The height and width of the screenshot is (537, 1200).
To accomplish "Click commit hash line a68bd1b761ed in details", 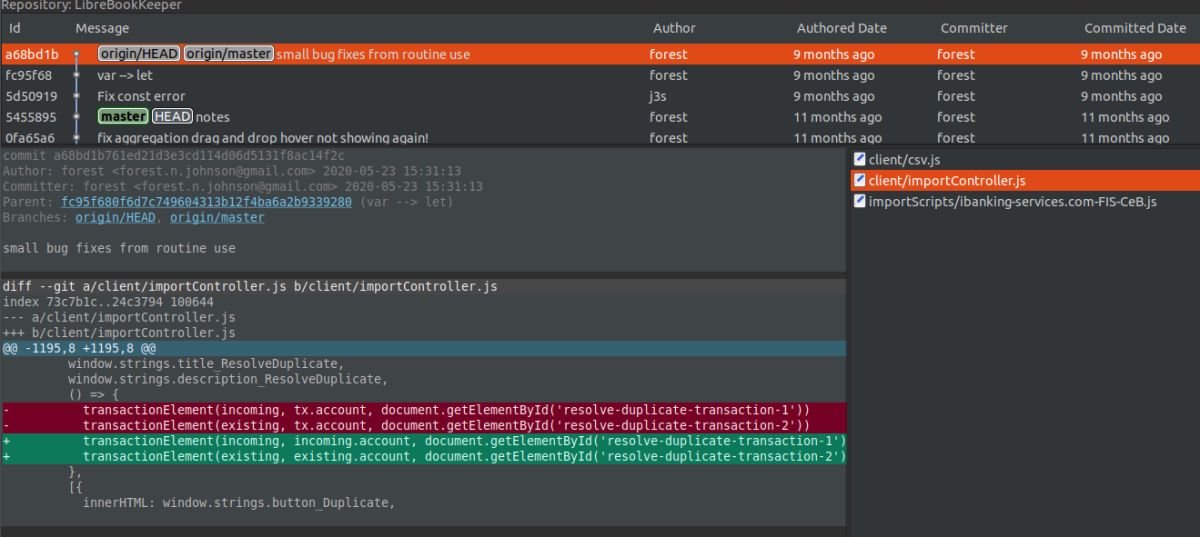I will coord(173,156).
